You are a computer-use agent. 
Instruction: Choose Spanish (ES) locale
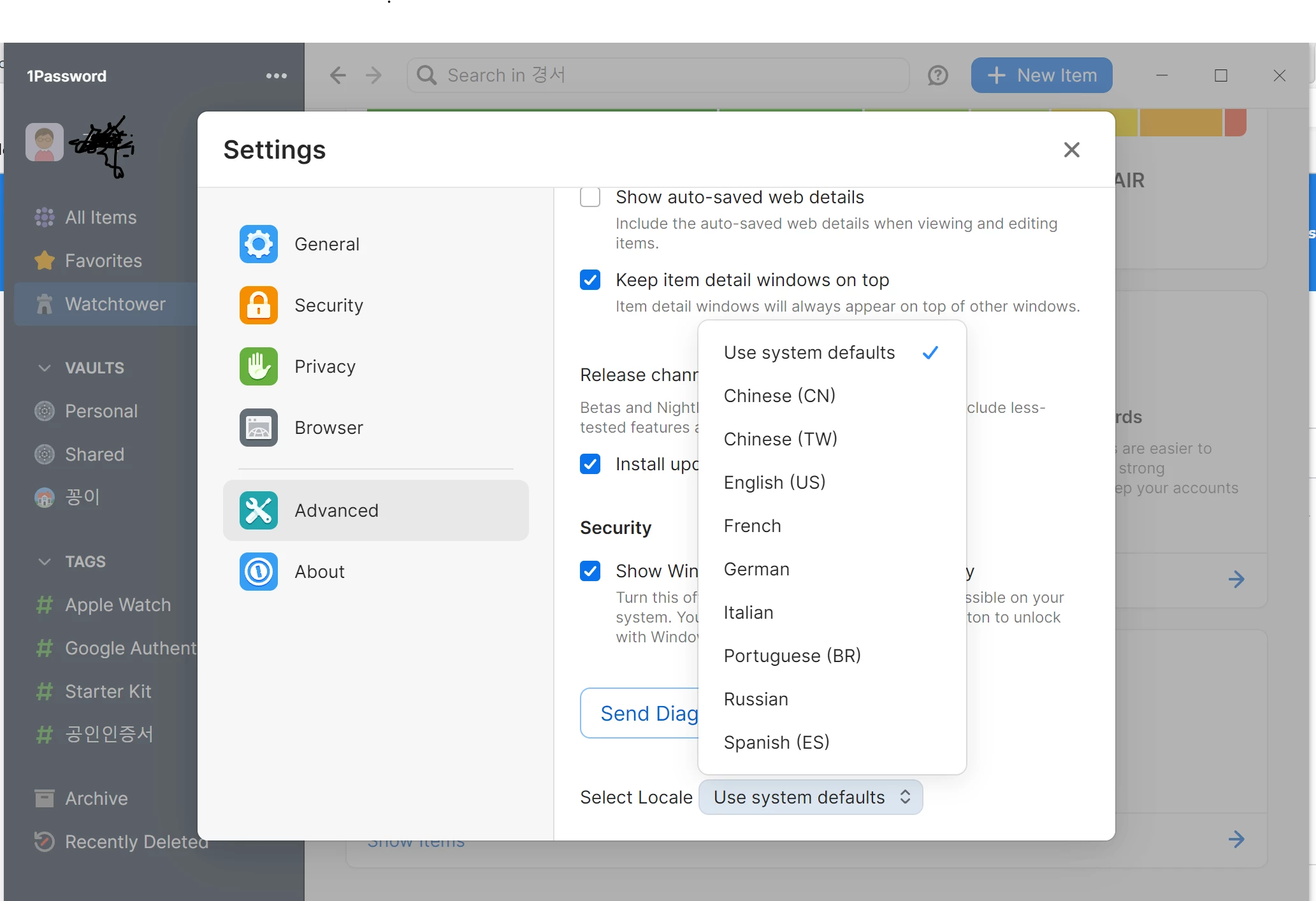(832, 742)
